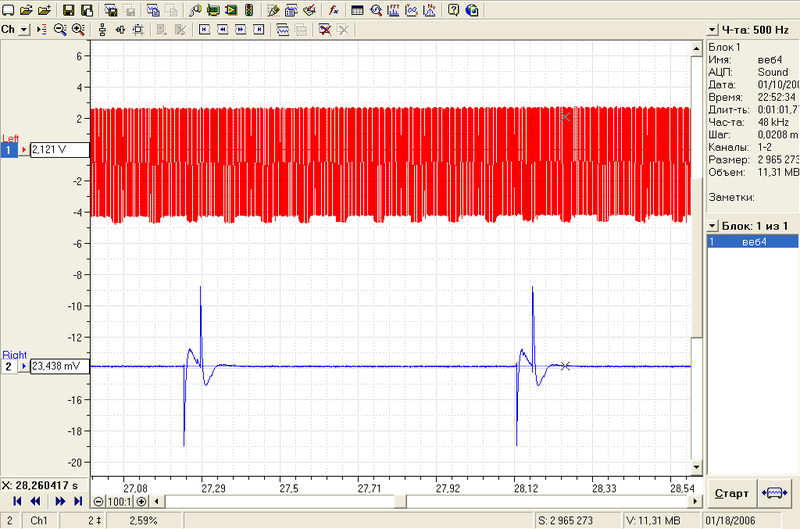The image size is (800, 529).
Task: Click the blue arrow beside channel 2
Action: 23,366
